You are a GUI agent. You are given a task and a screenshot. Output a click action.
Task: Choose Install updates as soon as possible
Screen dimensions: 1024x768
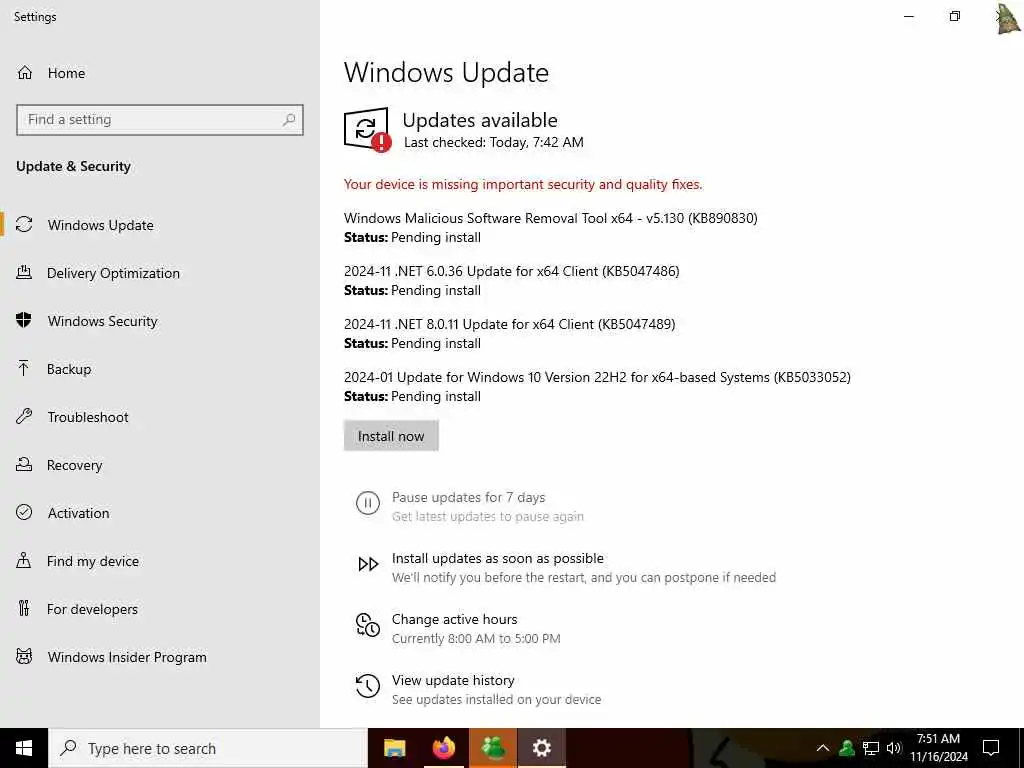coord(498,558)
